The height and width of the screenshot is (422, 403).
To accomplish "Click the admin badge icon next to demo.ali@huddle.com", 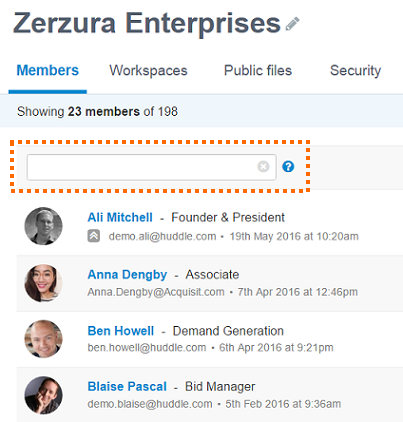I will click(94, 236).
